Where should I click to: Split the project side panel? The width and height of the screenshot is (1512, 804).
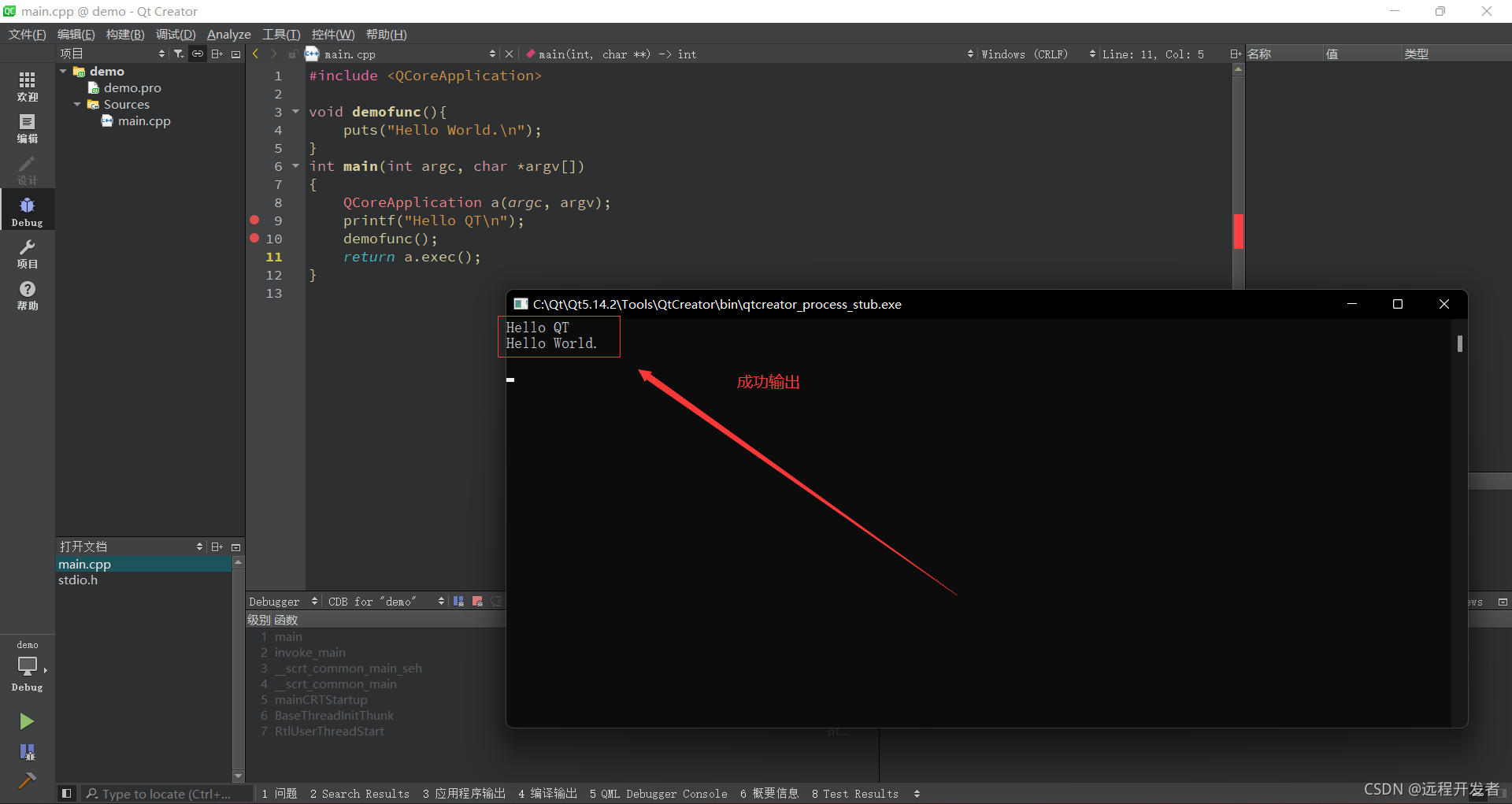[217, 54]
